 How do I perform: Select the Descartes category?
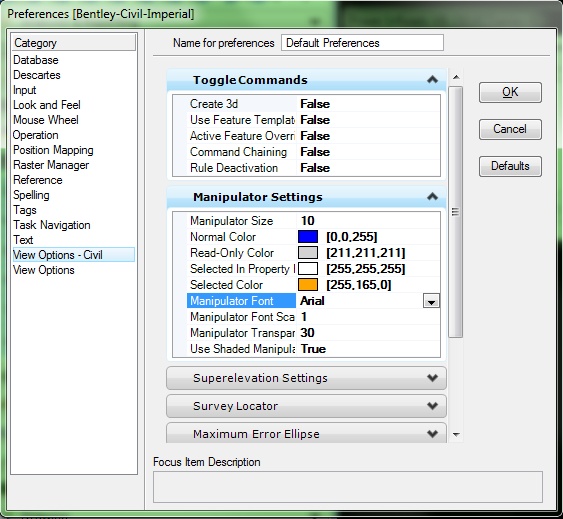click(37, 75)
